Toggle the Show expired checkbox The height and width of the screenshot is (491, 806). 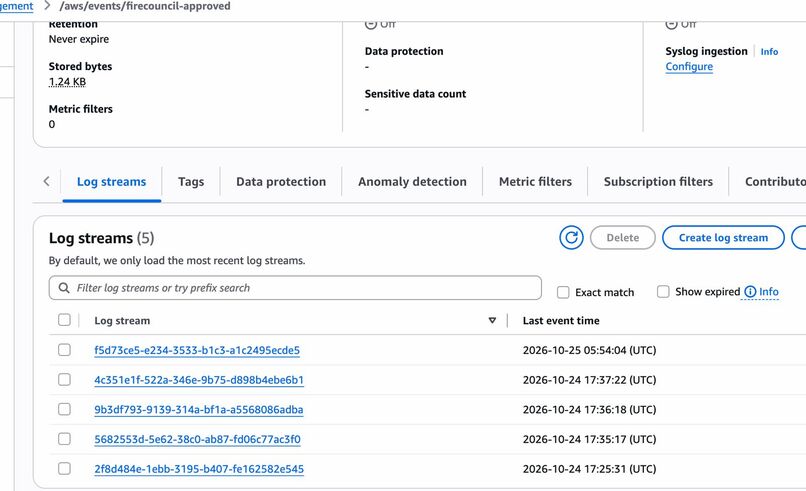pyautogui.click(x=663, y=292)
